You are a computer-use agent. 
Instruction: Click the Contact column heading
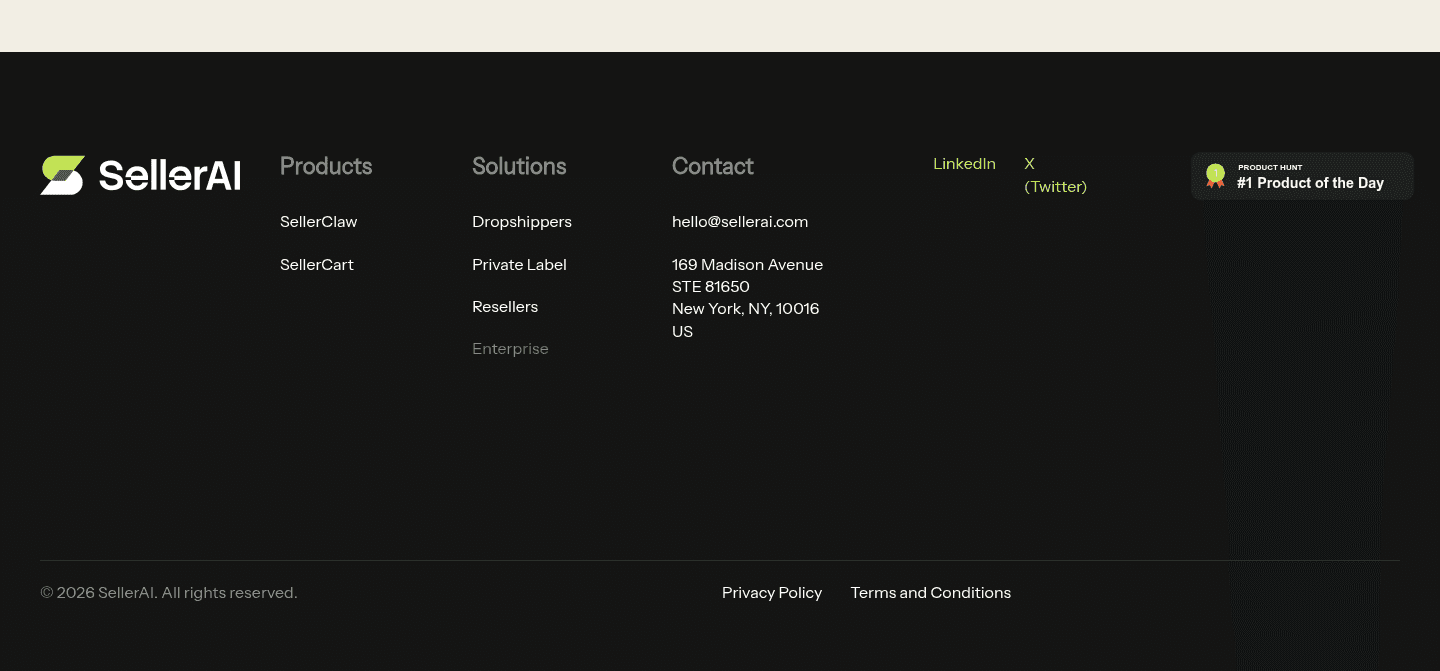(x=713, y=166)
